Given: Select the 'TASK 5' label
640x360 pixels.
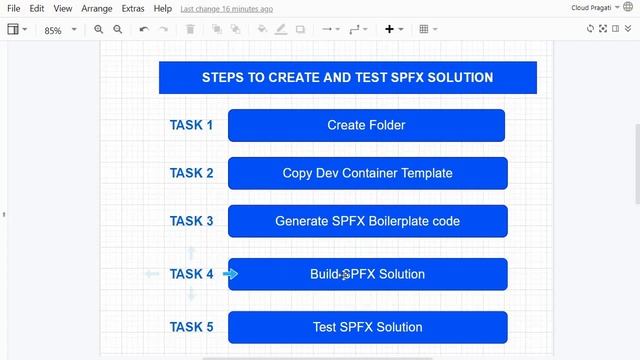Looking at the screenshot, I should (x=191, y=327).
